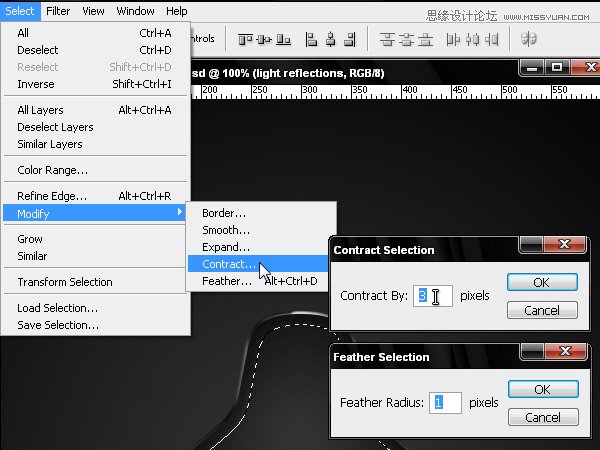600x450 pixels.
Task: Cancel the Contract Selection dialog
Action: pos(542,310)
